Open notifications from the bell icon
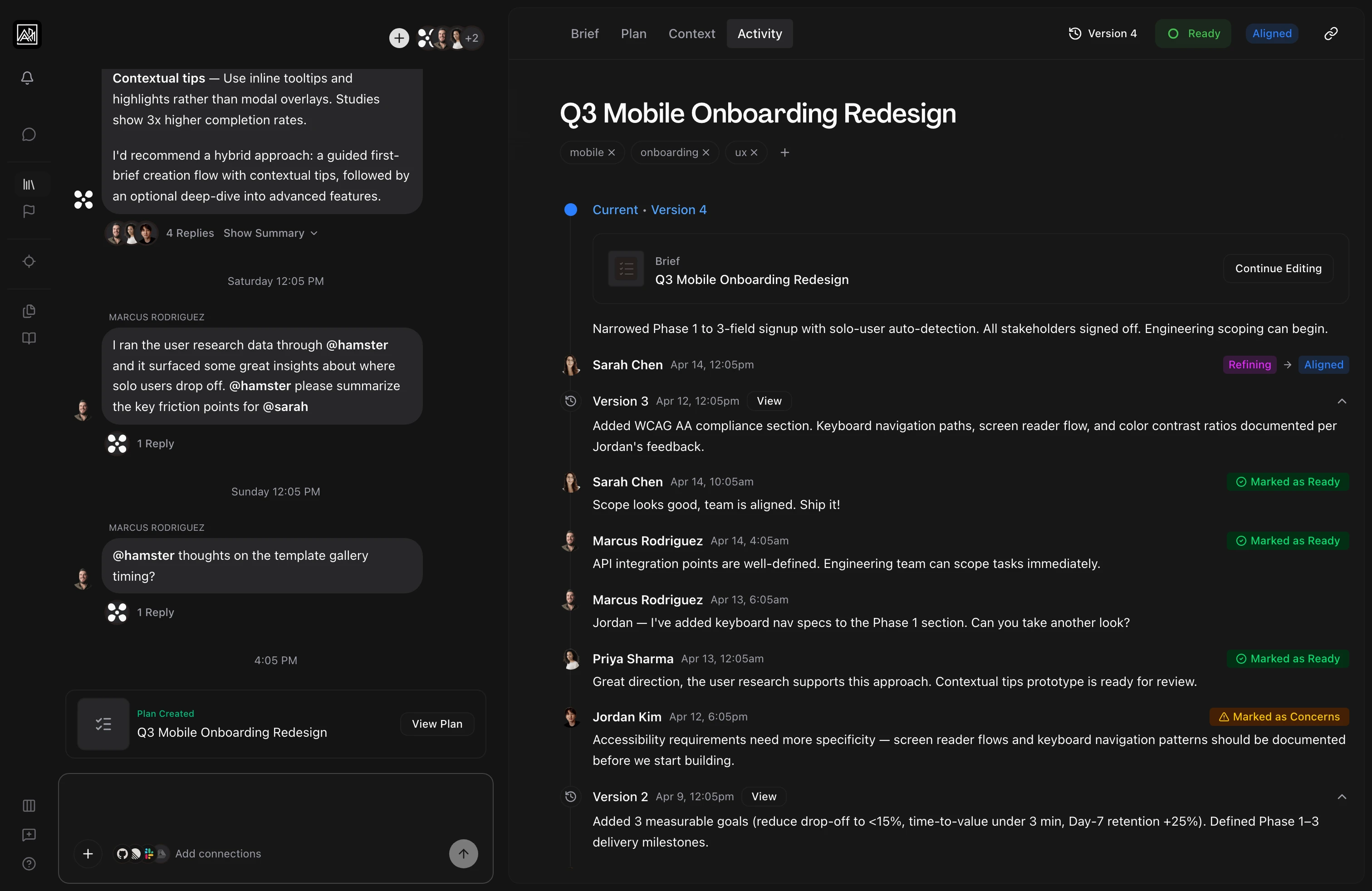 pos(27,78)
